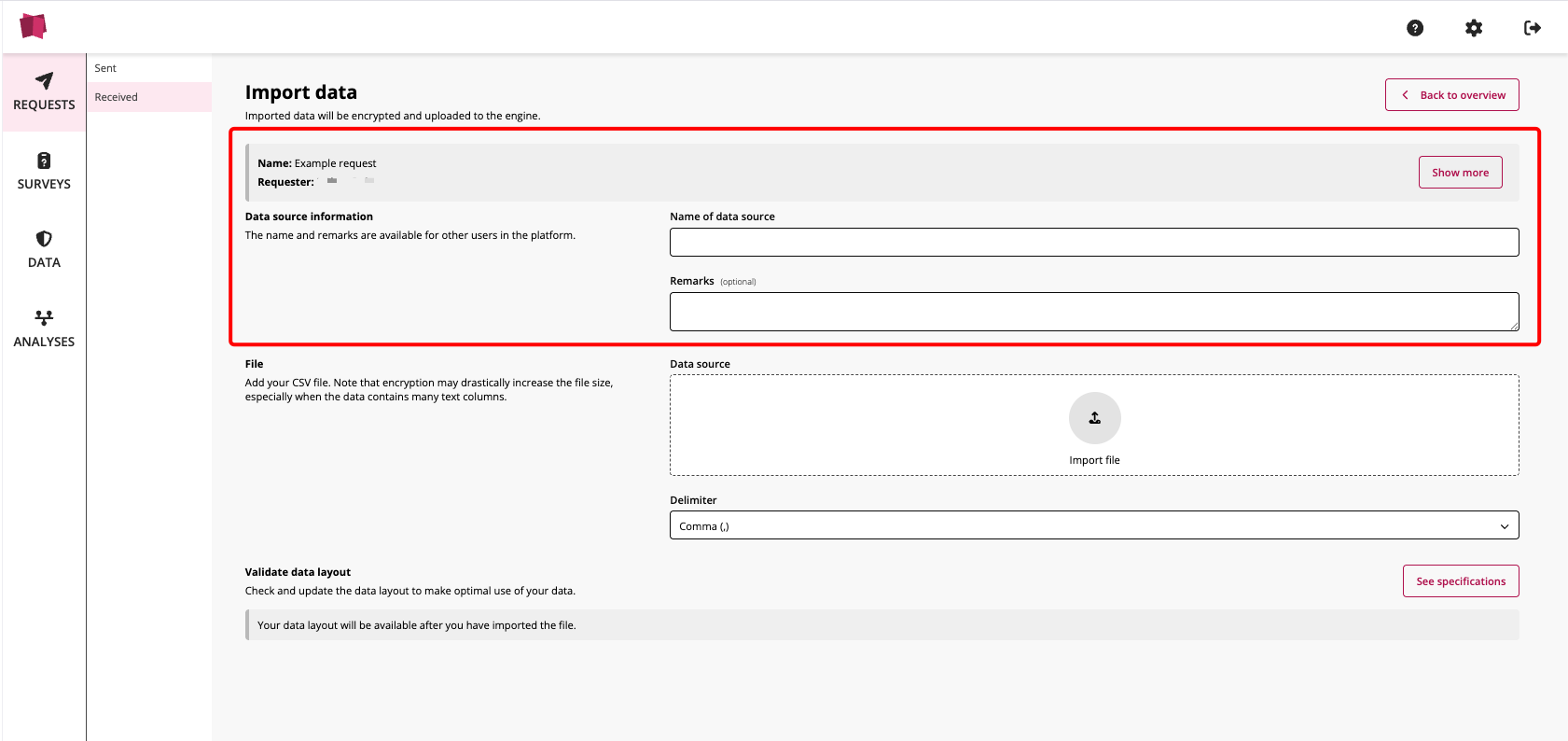The image size is (1568, 741).
Task: Open Analyses via the nodes icon
Action: (x=44, y=318)
